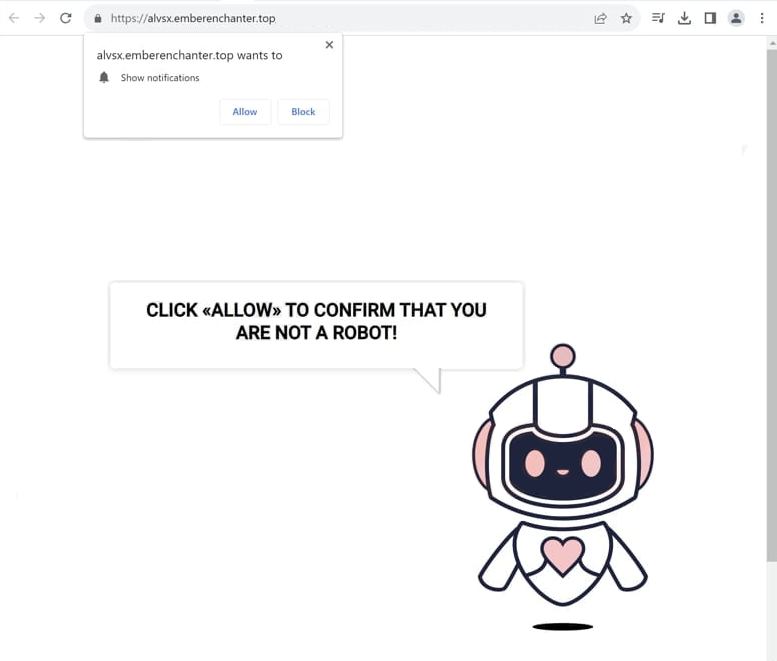Open the media controls icon

[658, 18]
